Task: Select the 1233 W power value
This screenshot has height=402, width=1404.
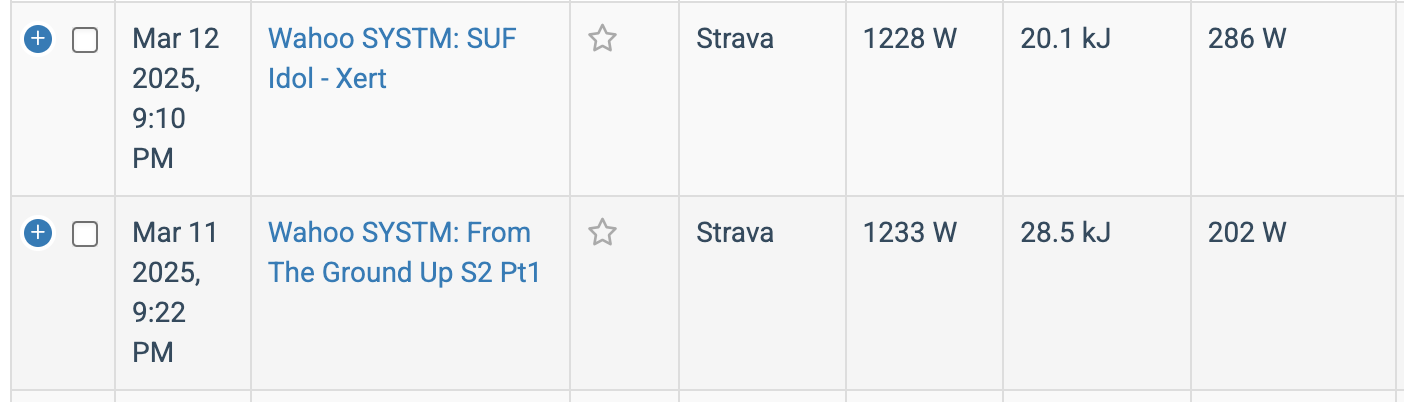Action: tap(910, 233)
